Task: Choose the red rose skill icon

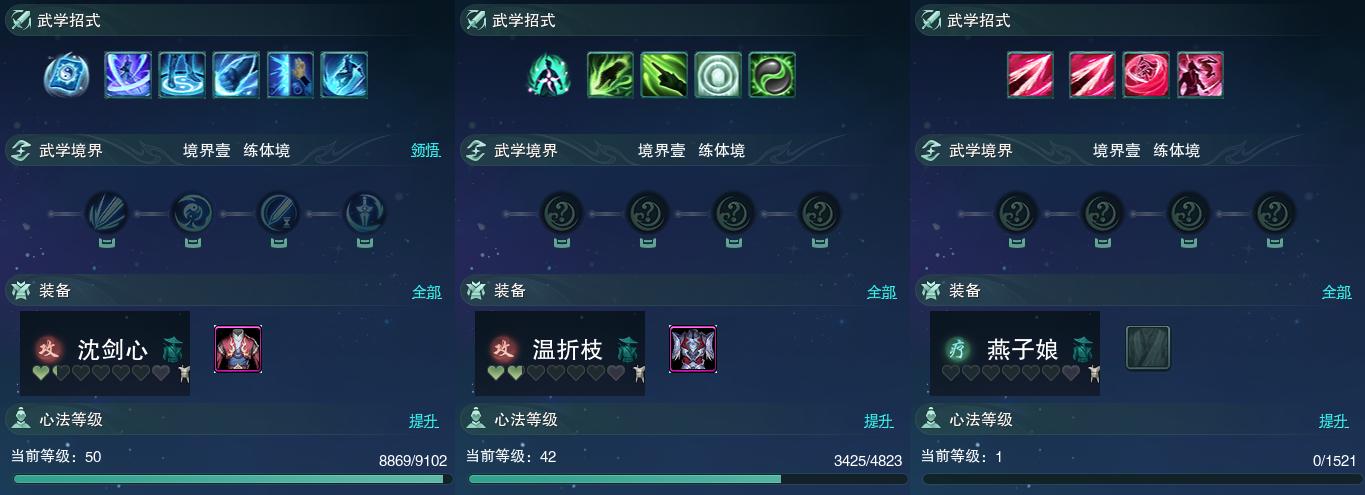Action: tap(1146, 75)
